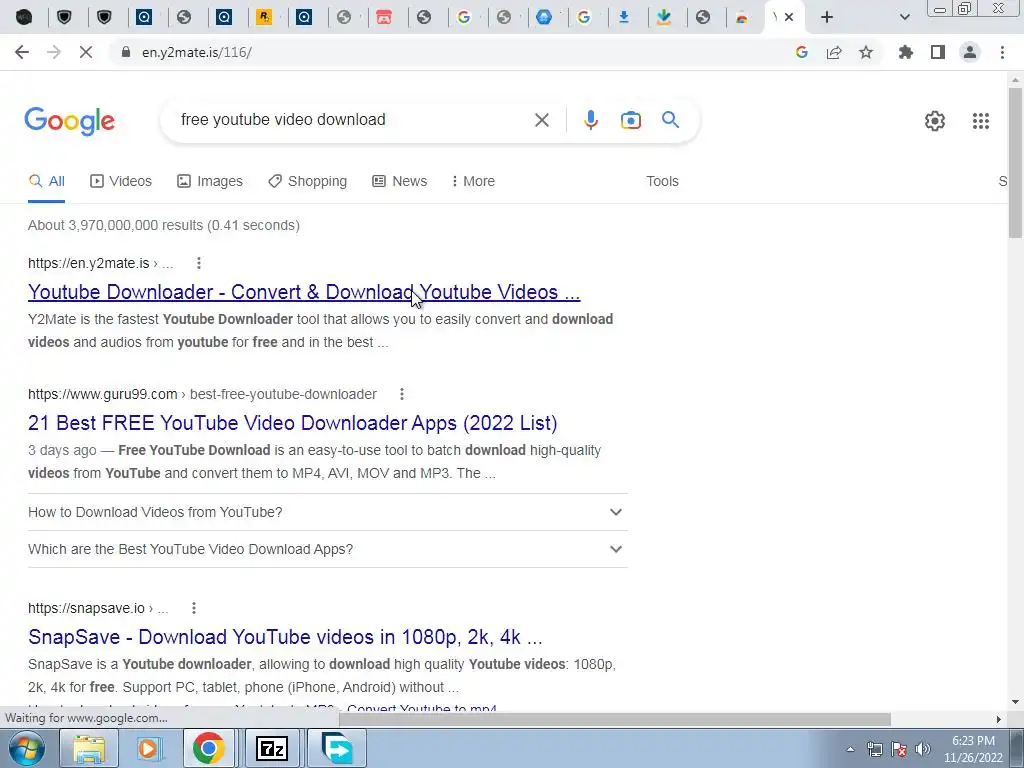Click the guru99.com result URL
The height and width of the screenshot is (768, 1024).
[202, 394]
